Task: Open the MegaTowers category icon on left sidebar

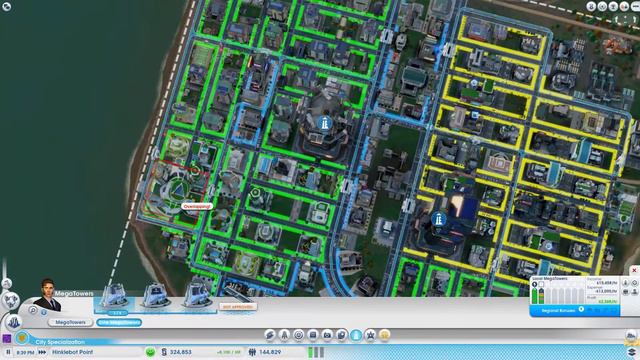Action: click(x=13, y=322)
